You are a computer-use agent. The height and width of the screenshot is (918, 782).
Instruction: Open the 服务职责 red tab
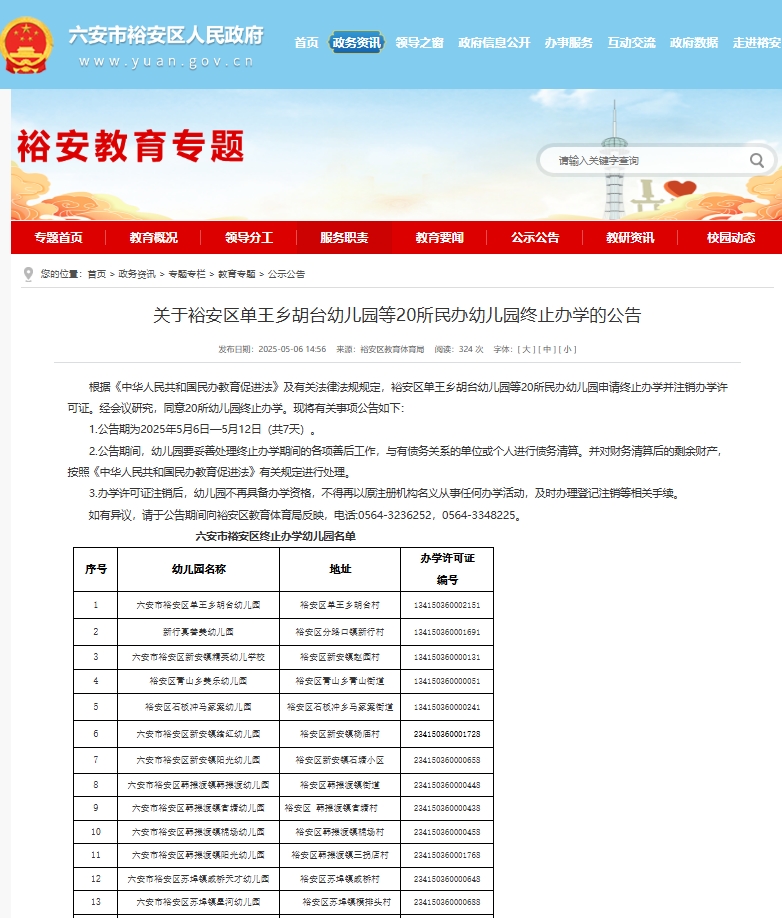(x=344, y=238)
